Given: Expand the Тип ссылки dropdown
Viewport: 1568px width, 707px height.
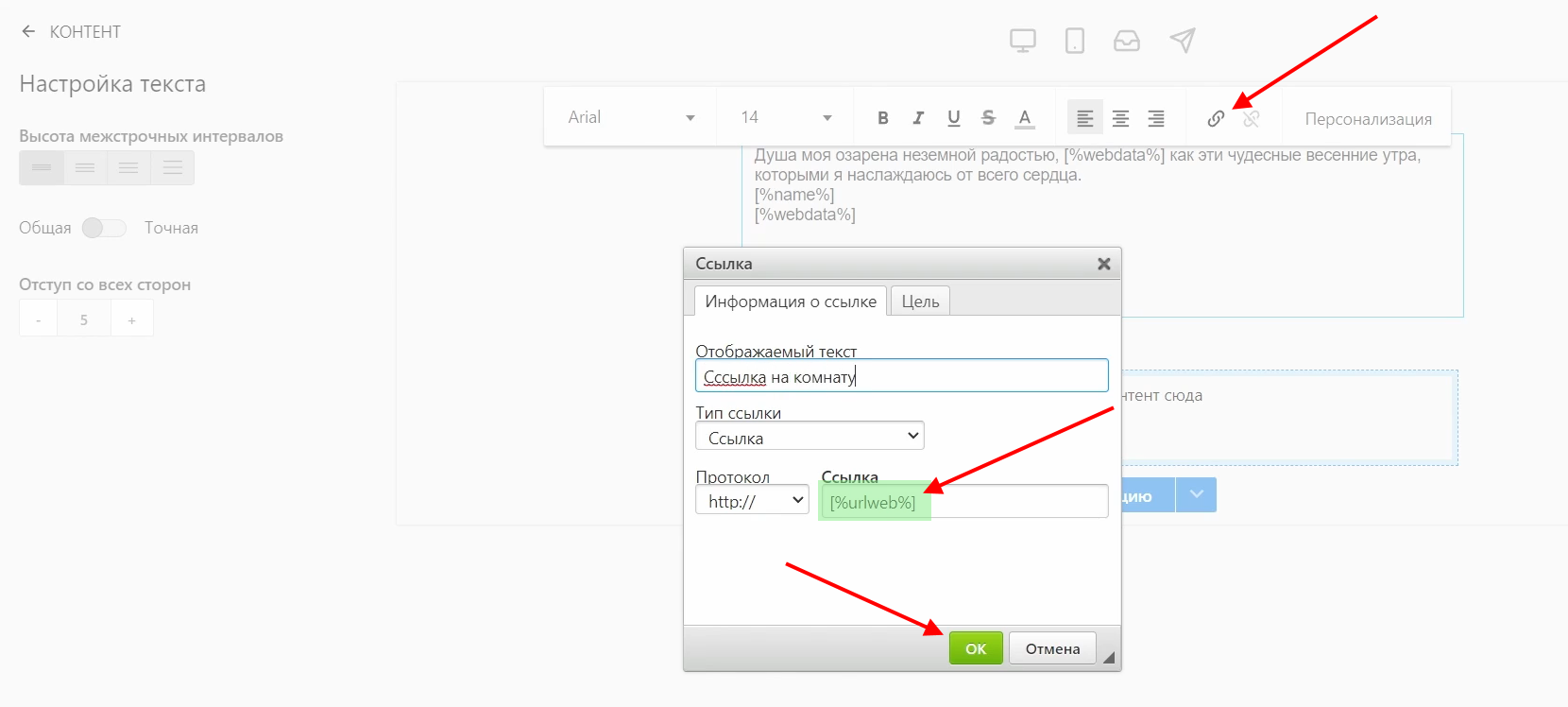Looking at the screenshot, I should [x=810, y=436].
